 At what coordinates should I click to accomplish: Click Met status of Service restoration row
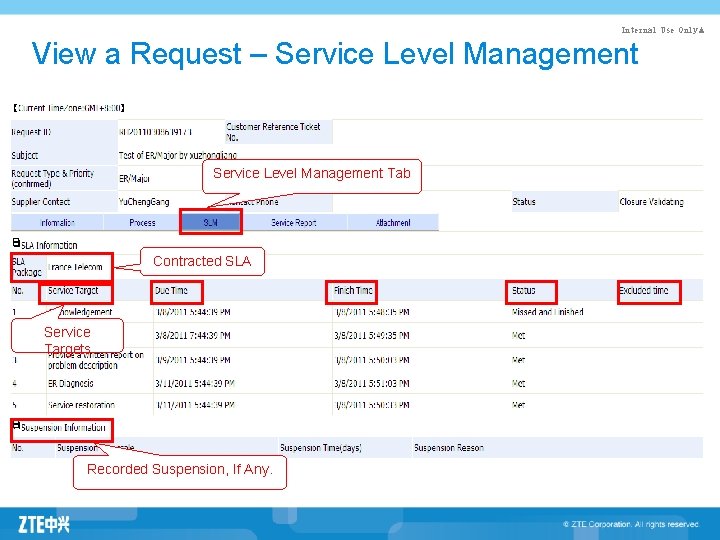click(x=518, y=405)
